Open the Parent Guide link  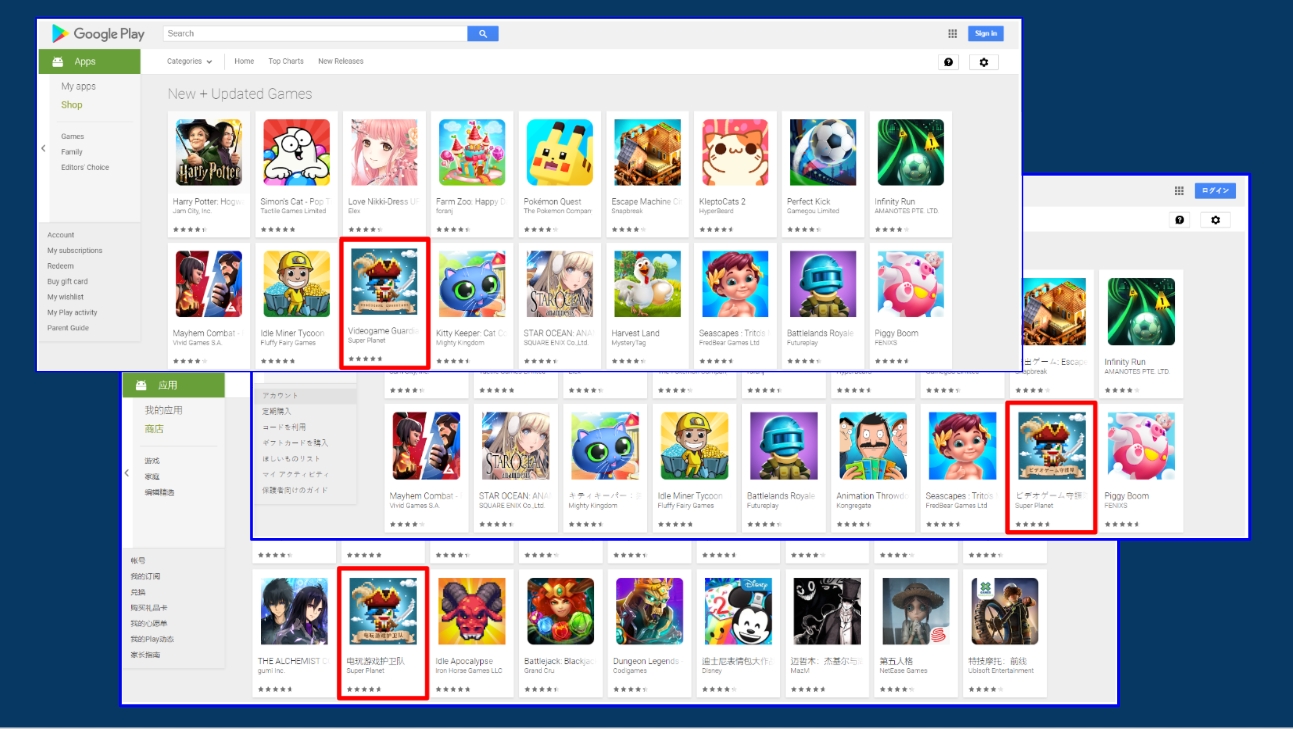[68, 328]
